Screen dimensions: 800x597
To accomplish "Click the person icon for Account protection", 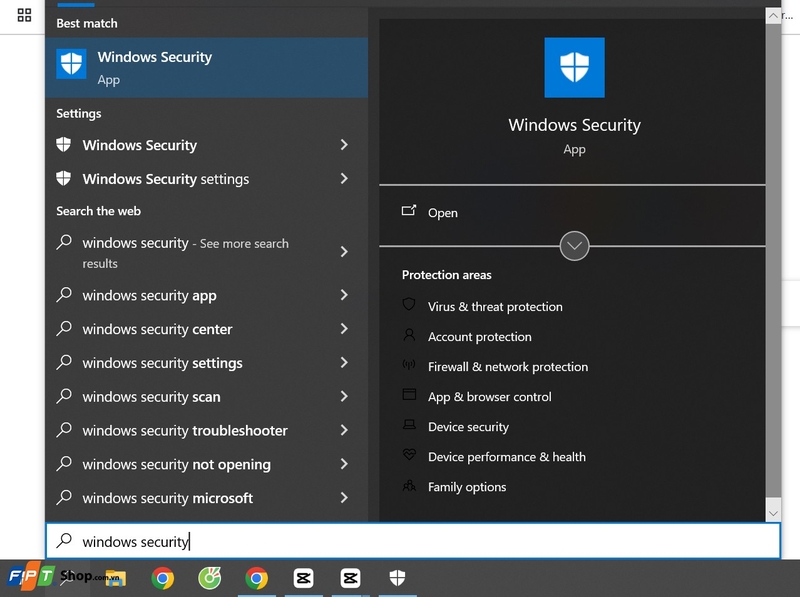I will coord(409,335).
